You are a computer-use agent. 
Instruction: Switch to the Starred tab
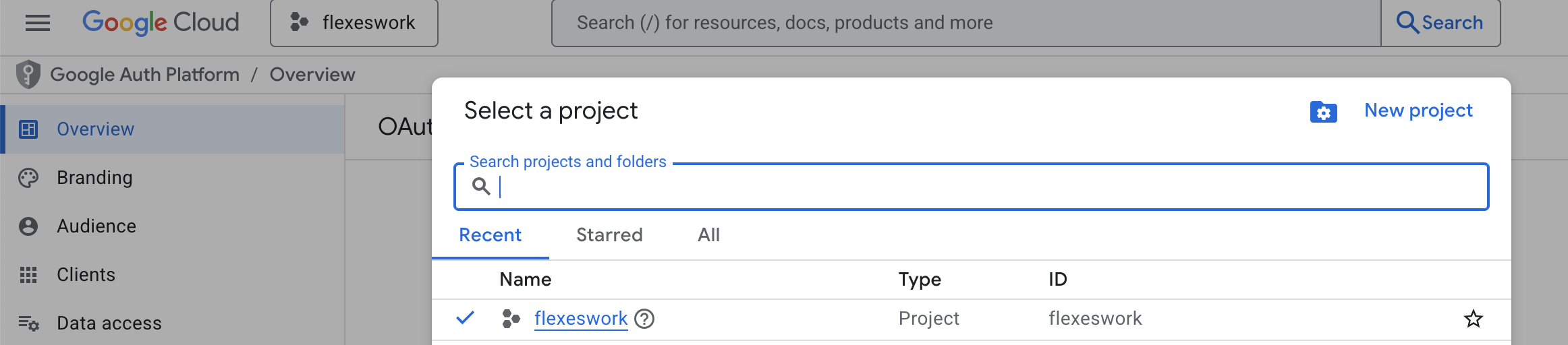pos(609,235)
